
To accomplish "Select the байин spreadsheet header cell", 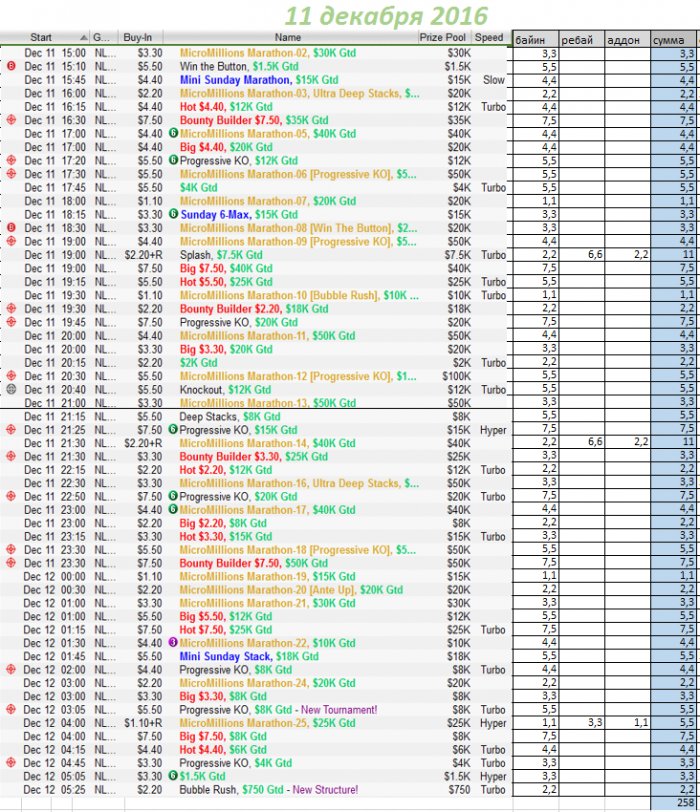I will pos(535,40).
